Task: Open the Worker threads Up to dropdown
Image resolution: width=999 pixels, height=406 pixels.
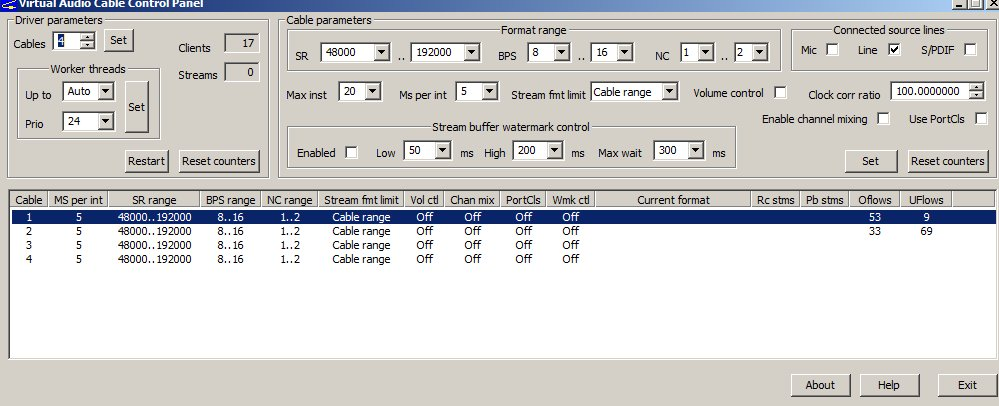Action: click(106, 91)
